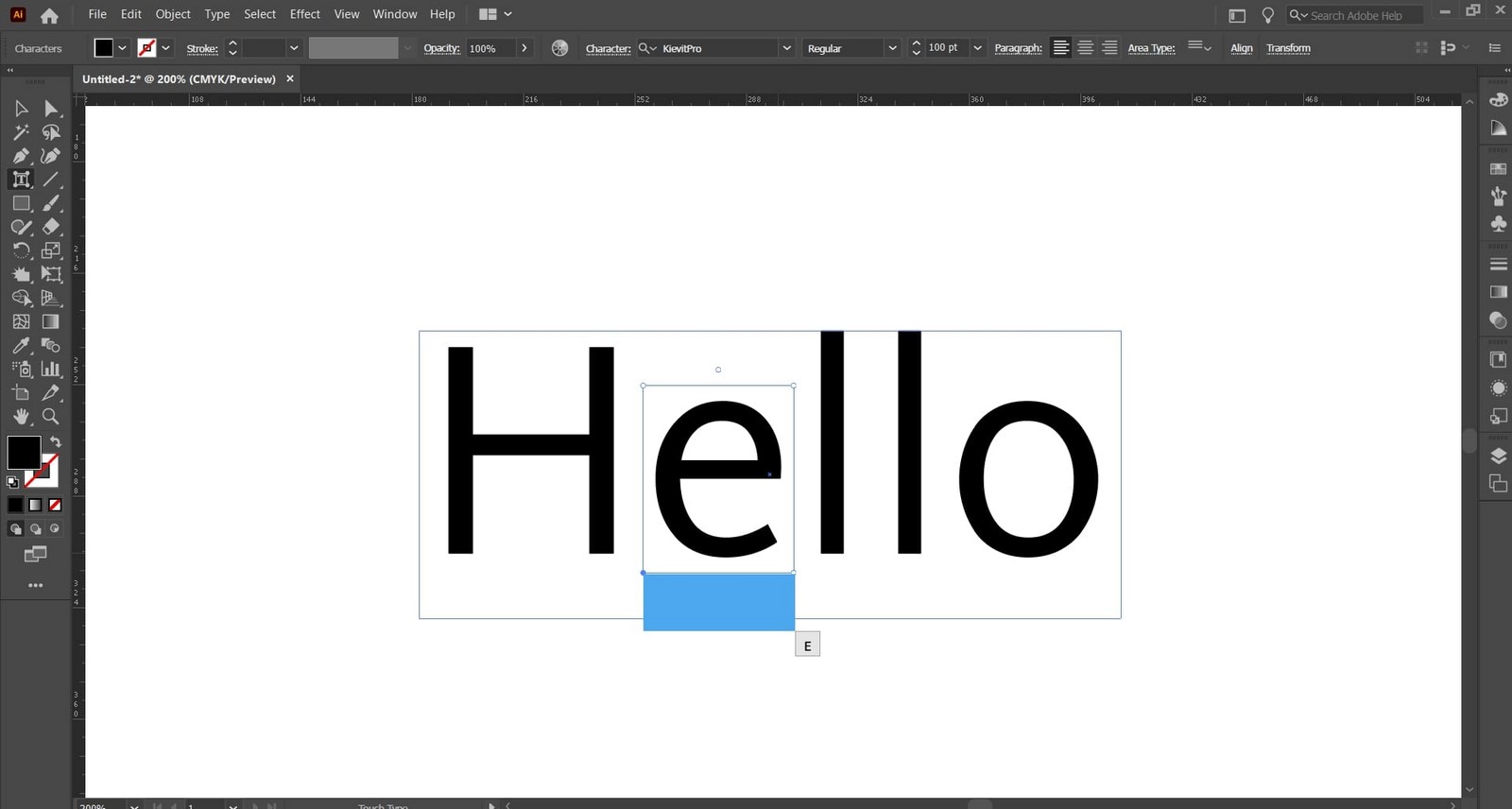Select the Magic Wand tool
Screen dimensions: 1512x809
21,132
